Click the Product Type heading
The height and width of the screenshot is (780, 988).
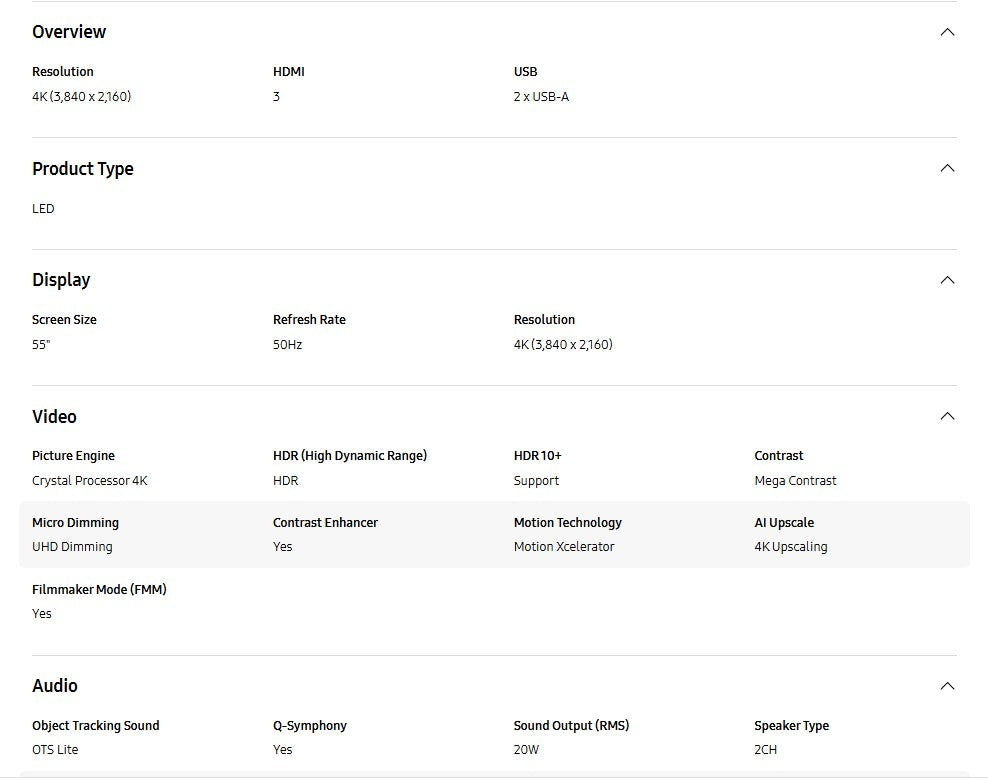point(83,169)
